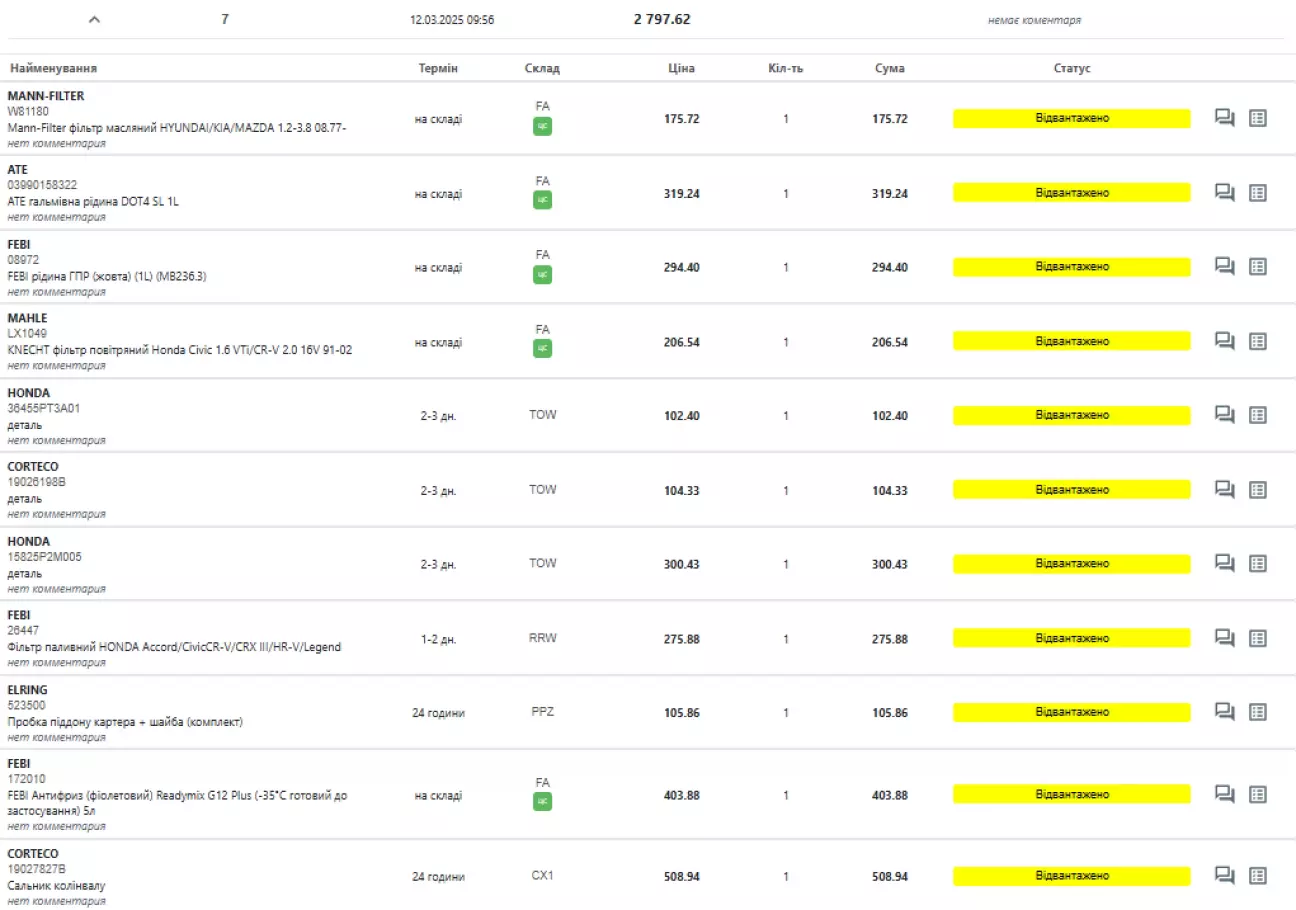This screenshot has width=1296, height=910.
Task: Click description ATE гальмівна рідина DOT4 SL 1L
Action: (x=93, y=201)
